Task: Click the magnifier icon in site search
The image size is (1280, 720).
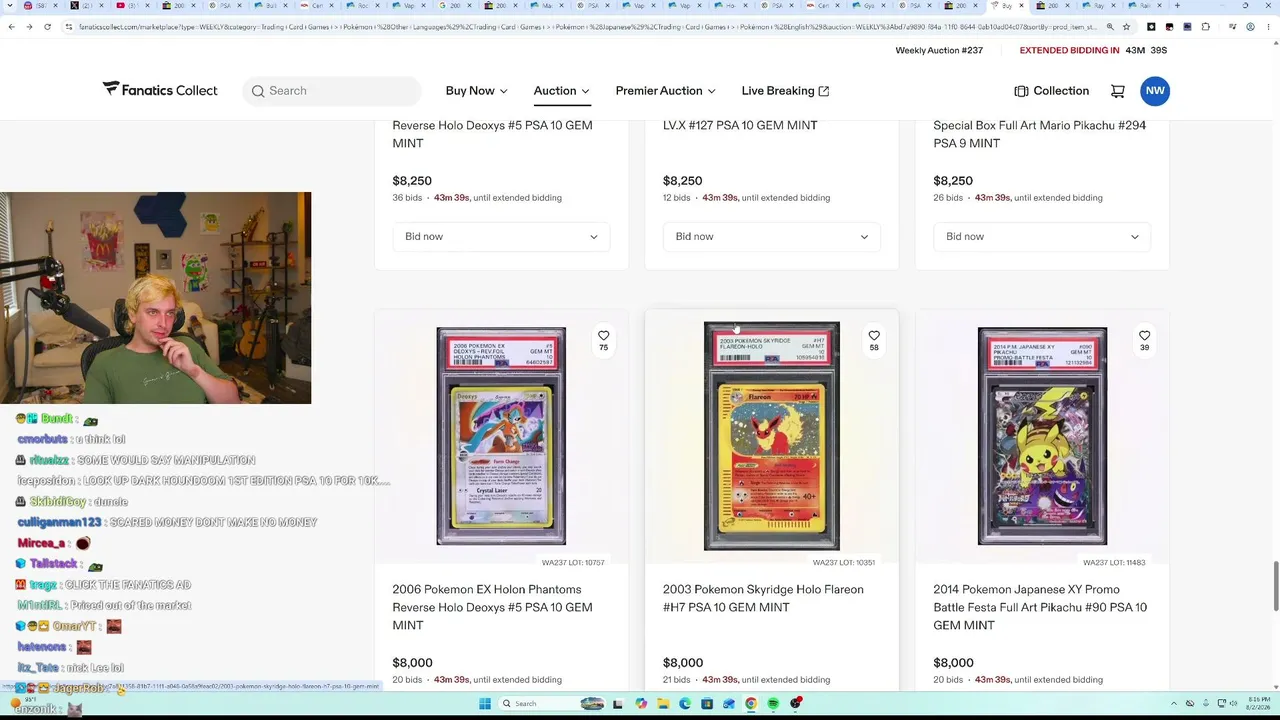Action: click(258, 91)
